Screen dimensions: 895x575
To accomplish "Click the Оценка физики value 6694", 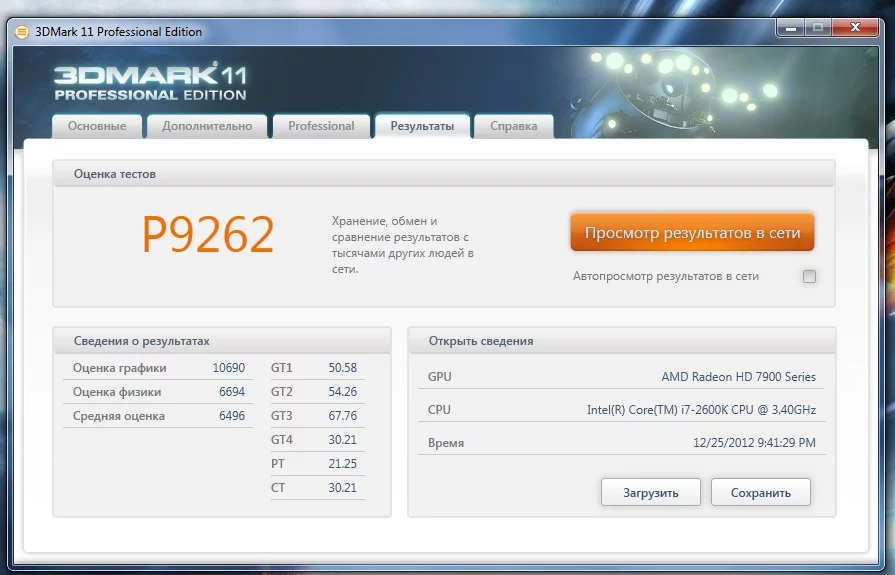I will click(232, 392).
